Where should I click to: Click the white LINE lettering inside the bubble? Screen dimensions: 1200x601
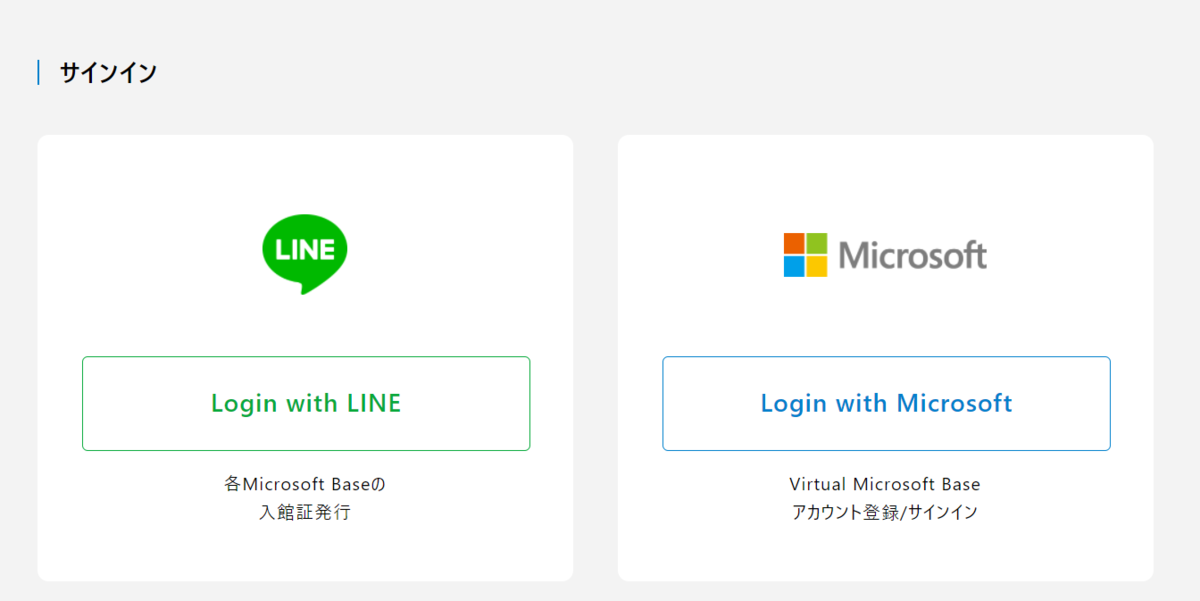coord(305,250)
